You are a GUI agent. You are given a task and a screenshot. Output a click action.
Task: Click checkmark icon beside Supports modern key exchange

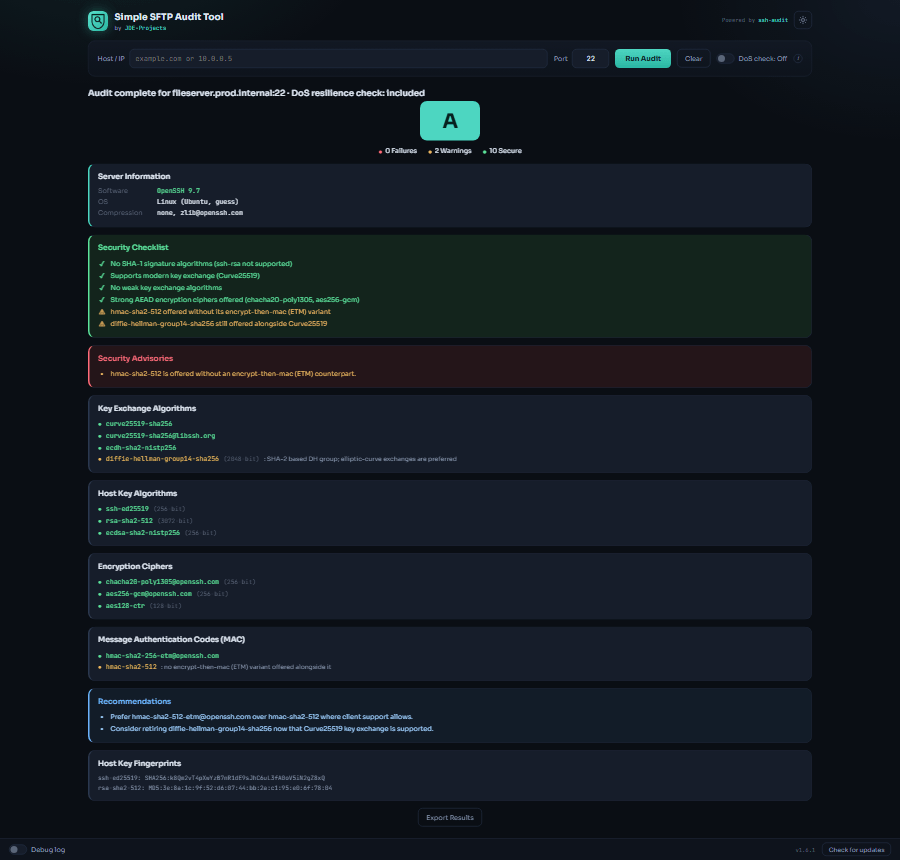coord(102,276)
